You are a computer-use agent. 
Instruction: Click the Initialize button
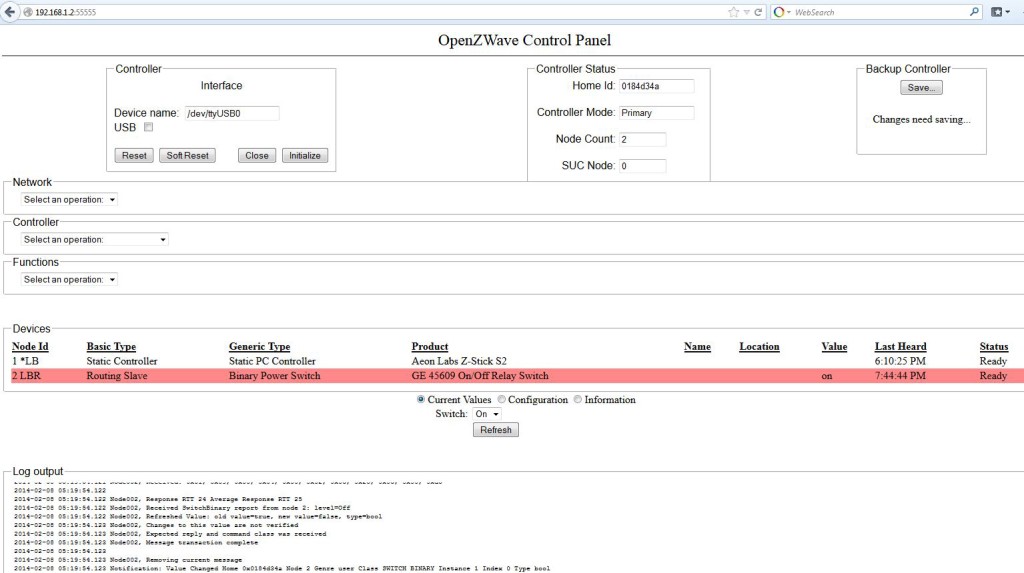[x=305, y=156]
